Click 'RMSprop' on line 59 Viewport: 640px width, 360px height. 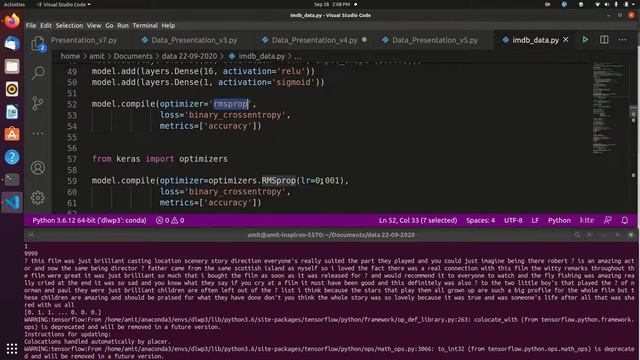point(278,180)
